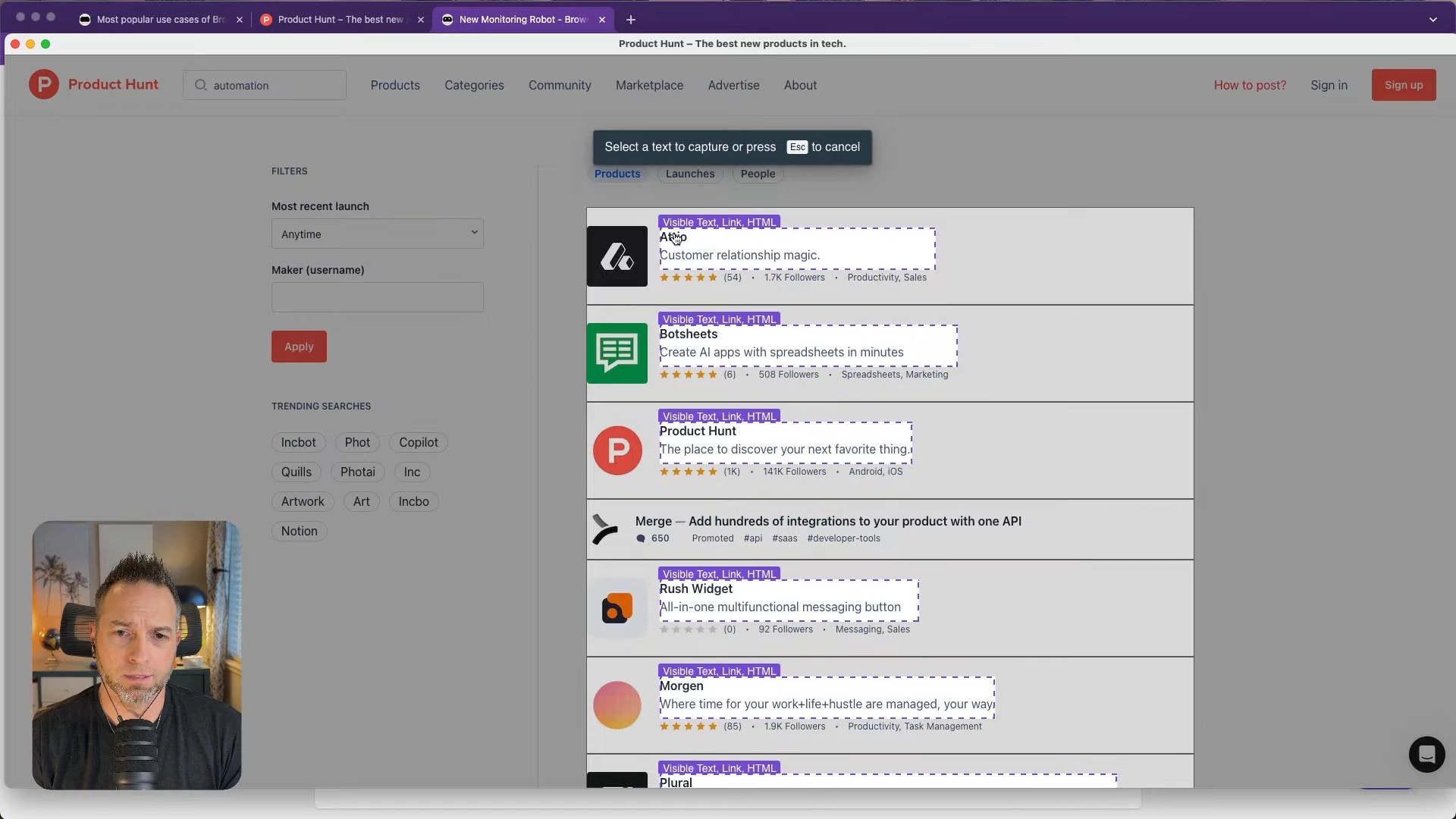
Task: Choose the 'Notion' trending search
Action: [300, 531]
